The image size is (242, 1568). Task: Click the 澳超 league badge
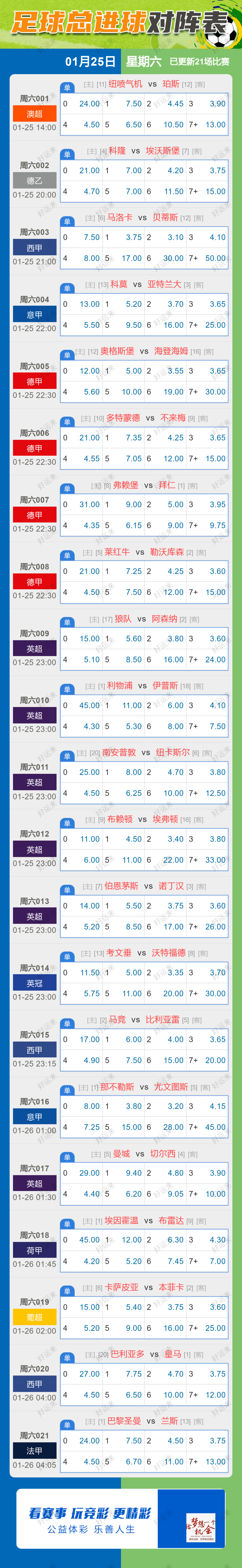[35, 114]
